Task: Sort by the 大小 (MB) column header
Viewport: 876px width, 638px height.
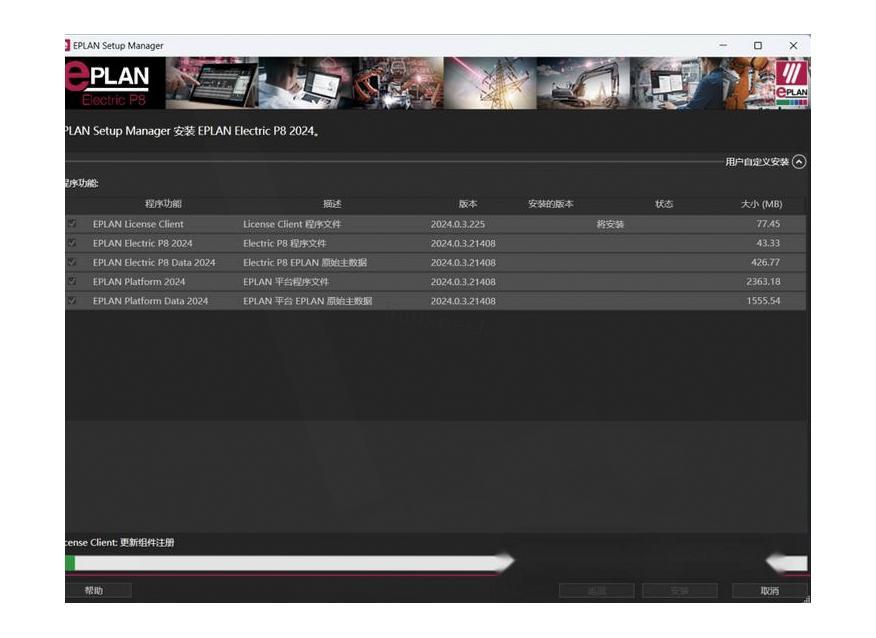Action: [761, 204]
